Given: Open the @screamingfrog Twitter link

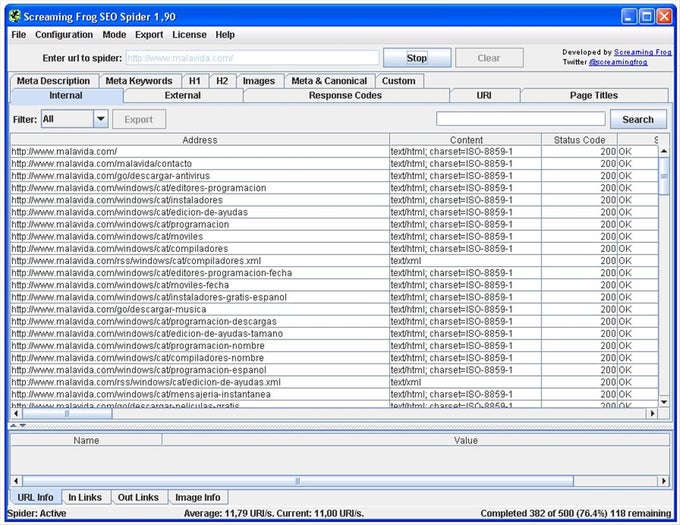Looking at the screenshot, I should (x=618, y=62).
